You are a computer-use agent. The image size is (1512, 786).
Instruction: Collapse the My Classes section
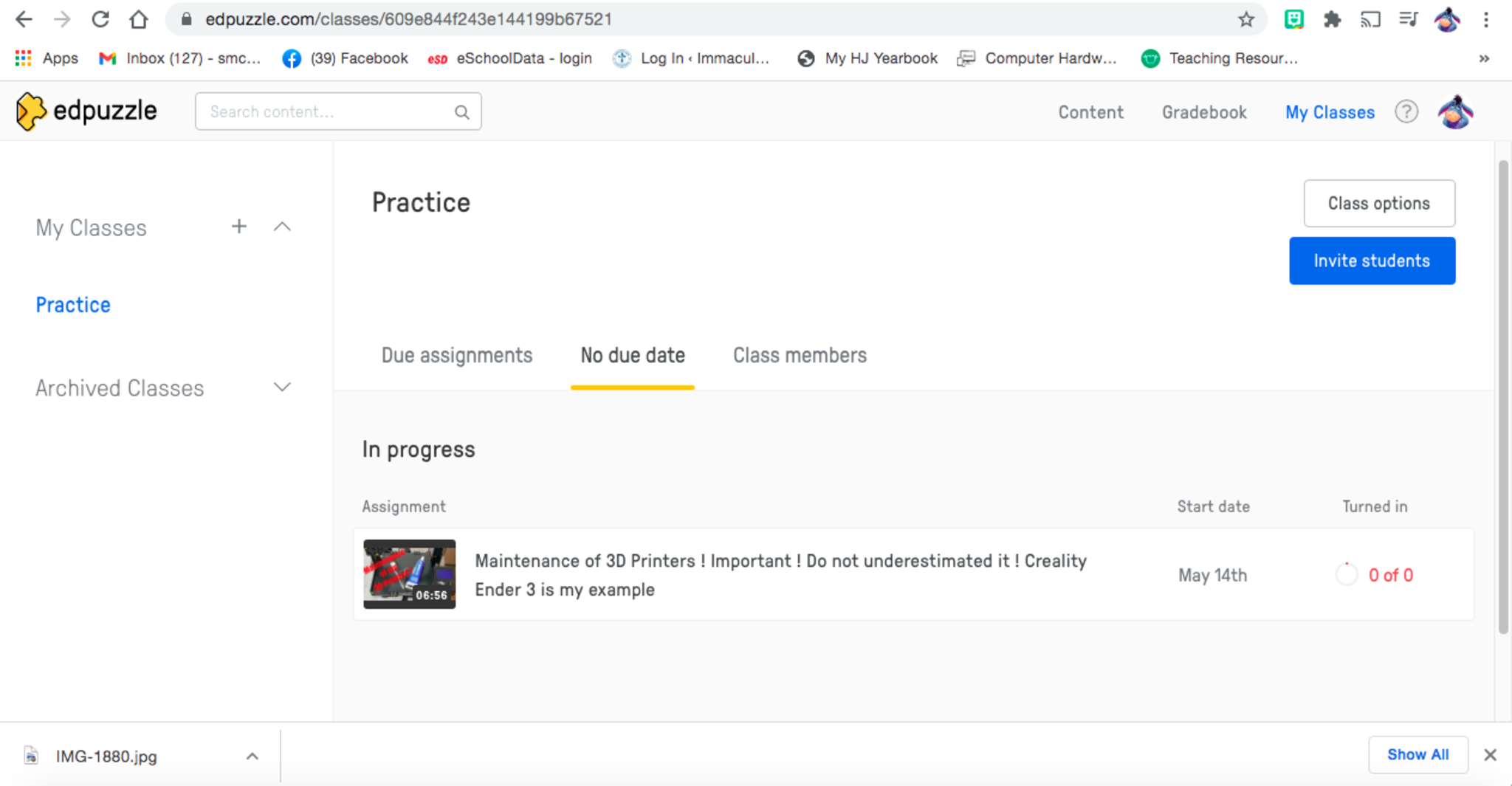click(x=282, y=227)
